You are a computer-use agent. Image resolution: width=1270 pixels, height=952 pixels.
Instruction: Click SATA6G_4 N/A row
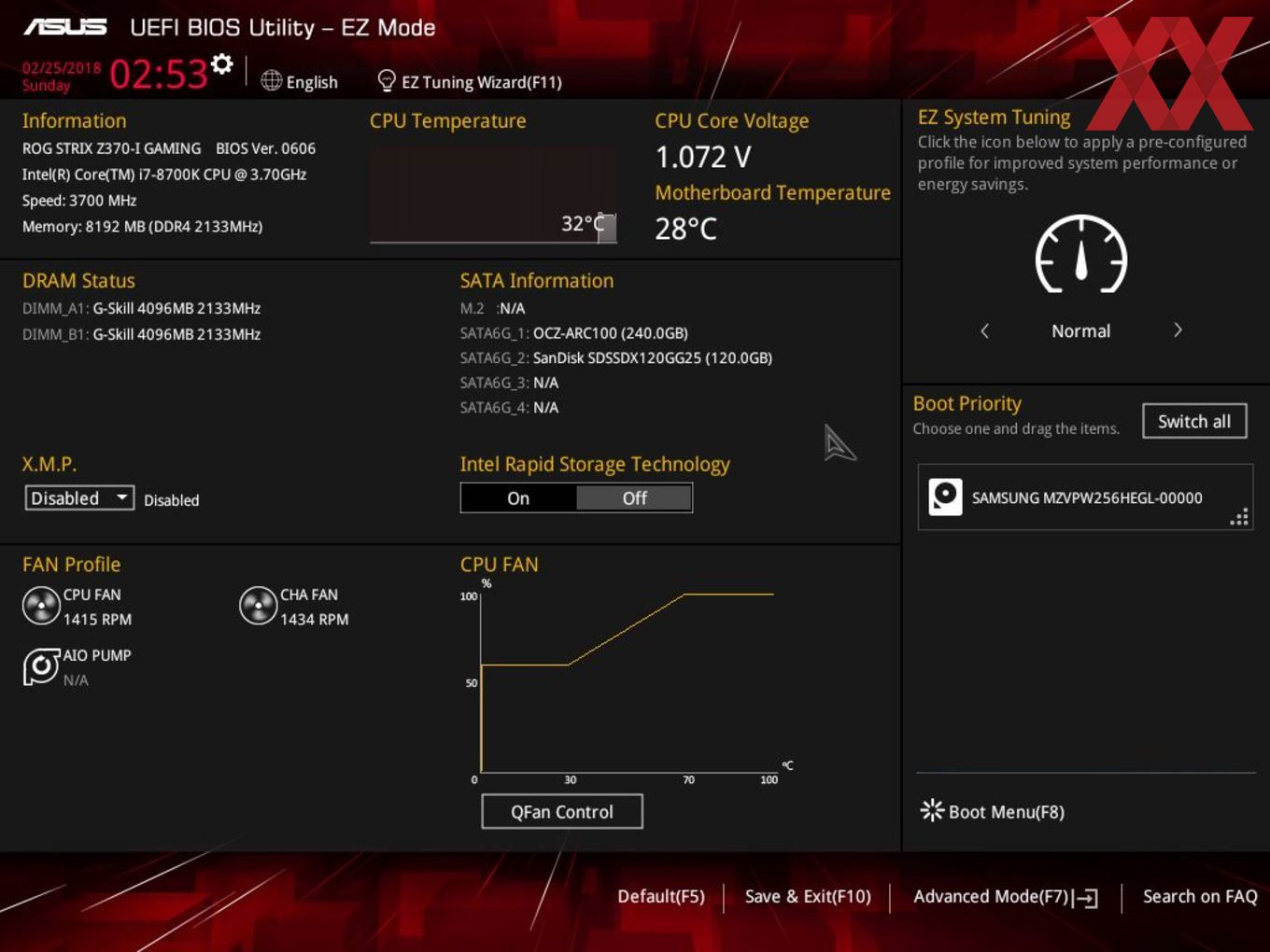[x=509, y=408]
